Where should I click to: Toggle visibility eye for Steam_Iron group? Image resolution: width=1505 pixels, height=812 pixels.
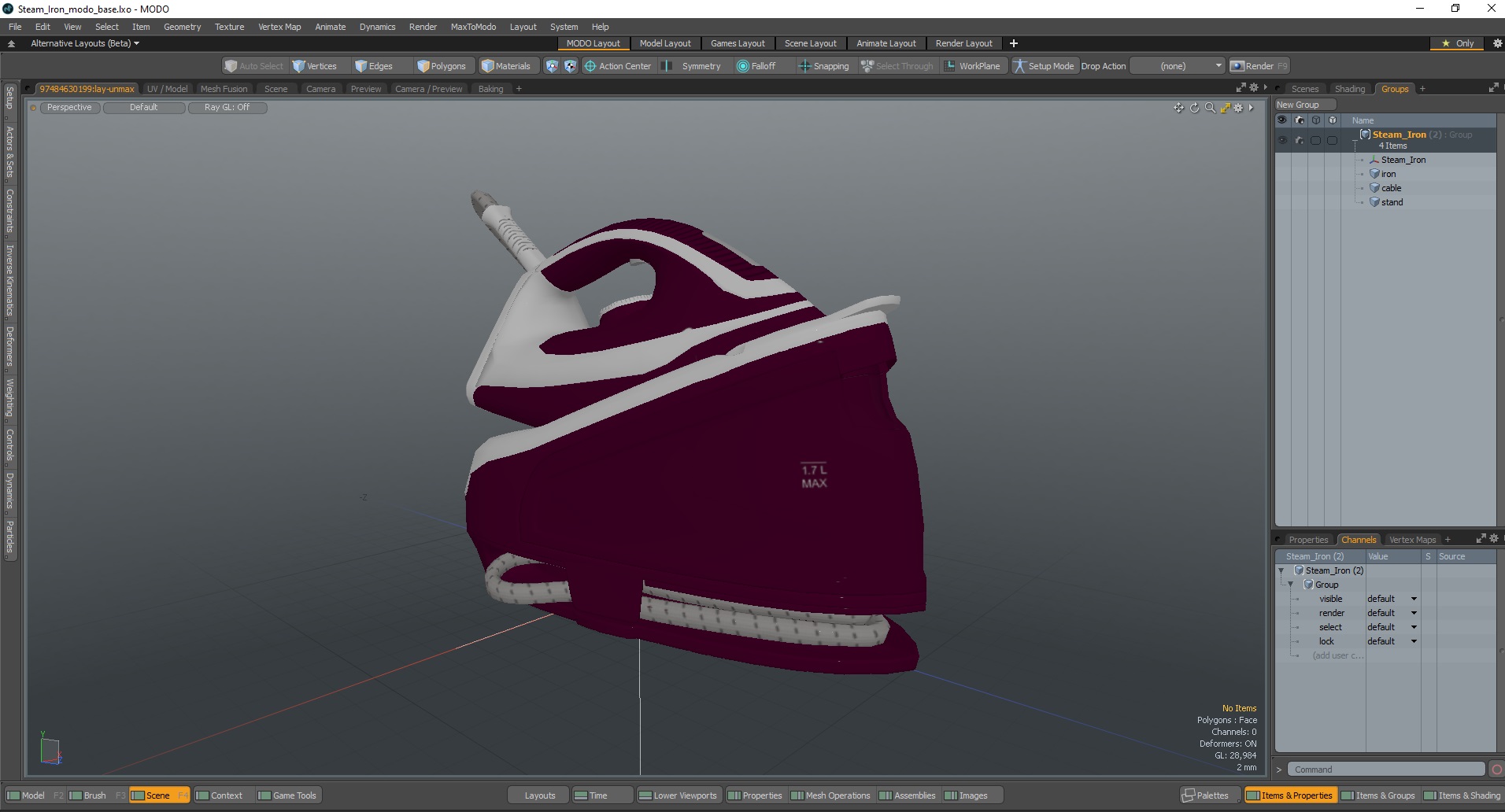coord(1282,140)
